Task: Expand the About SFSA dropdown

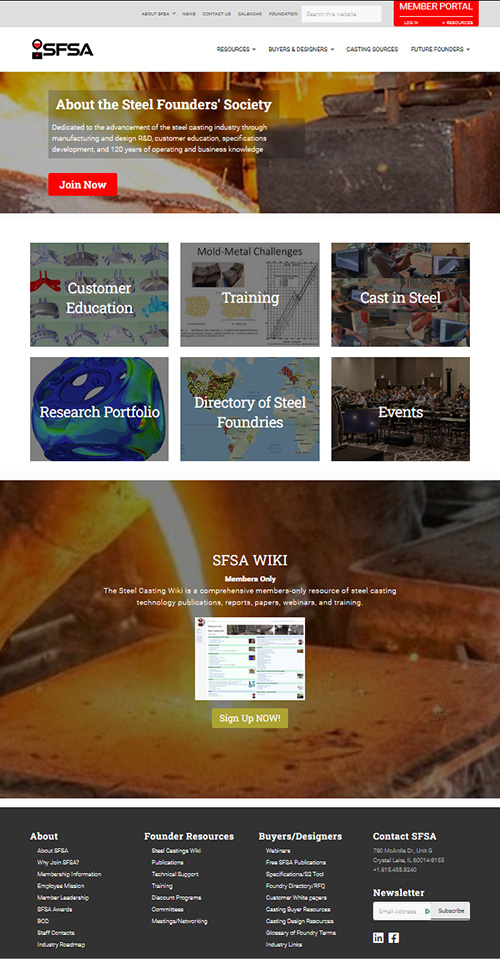Action: click(158, 13)
